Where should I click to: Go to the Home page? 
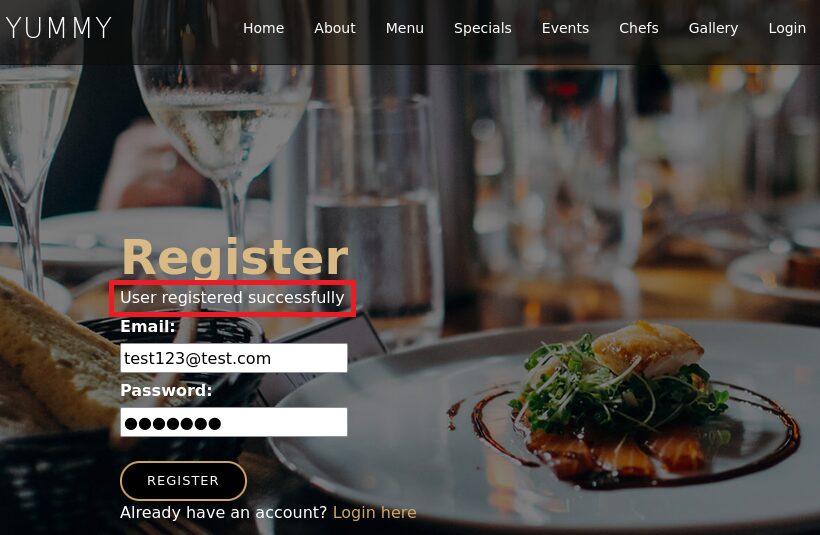(x=264, y=28)
